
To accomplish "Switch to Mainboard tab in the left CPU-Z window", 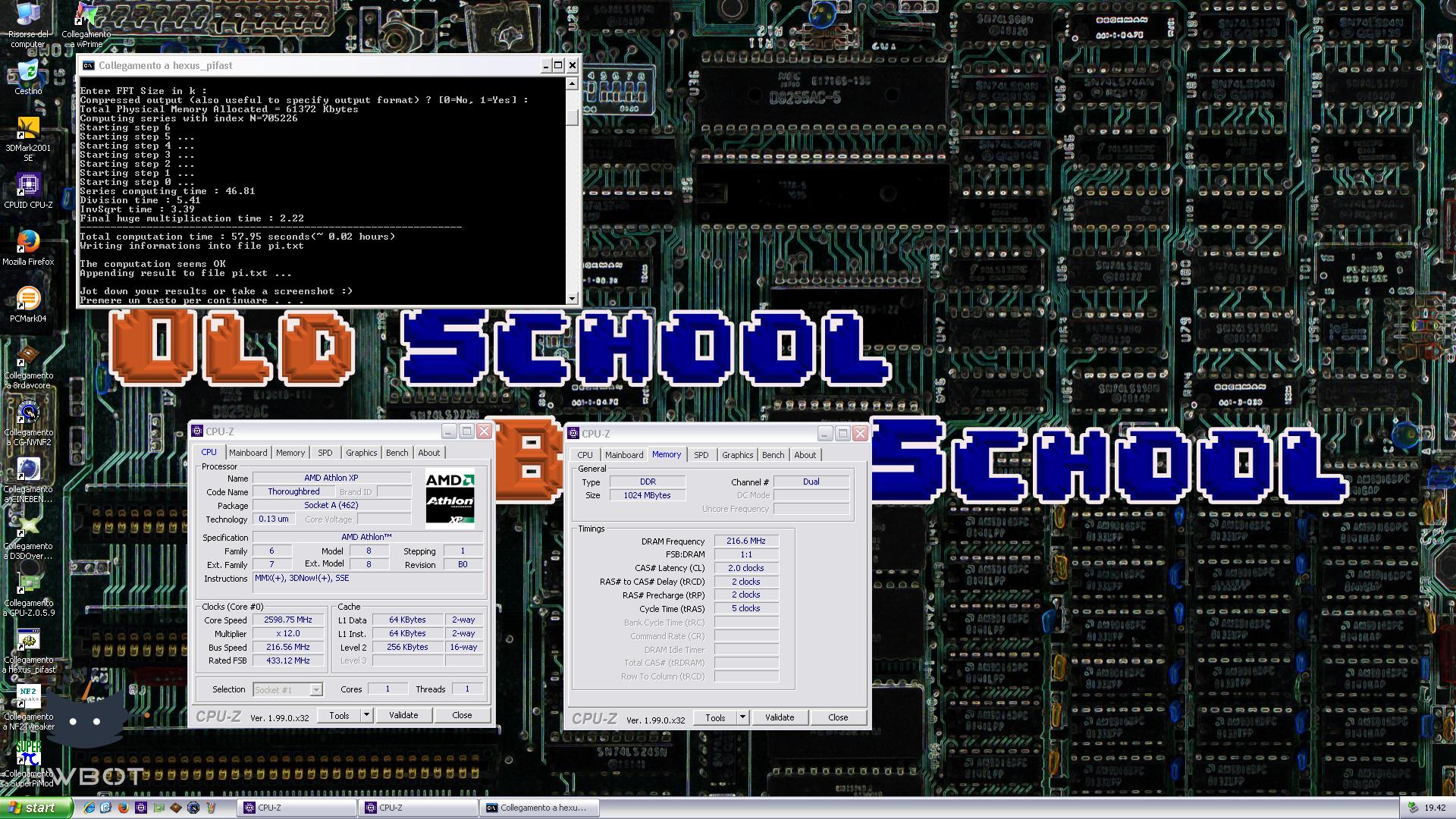I will [248, 453].
